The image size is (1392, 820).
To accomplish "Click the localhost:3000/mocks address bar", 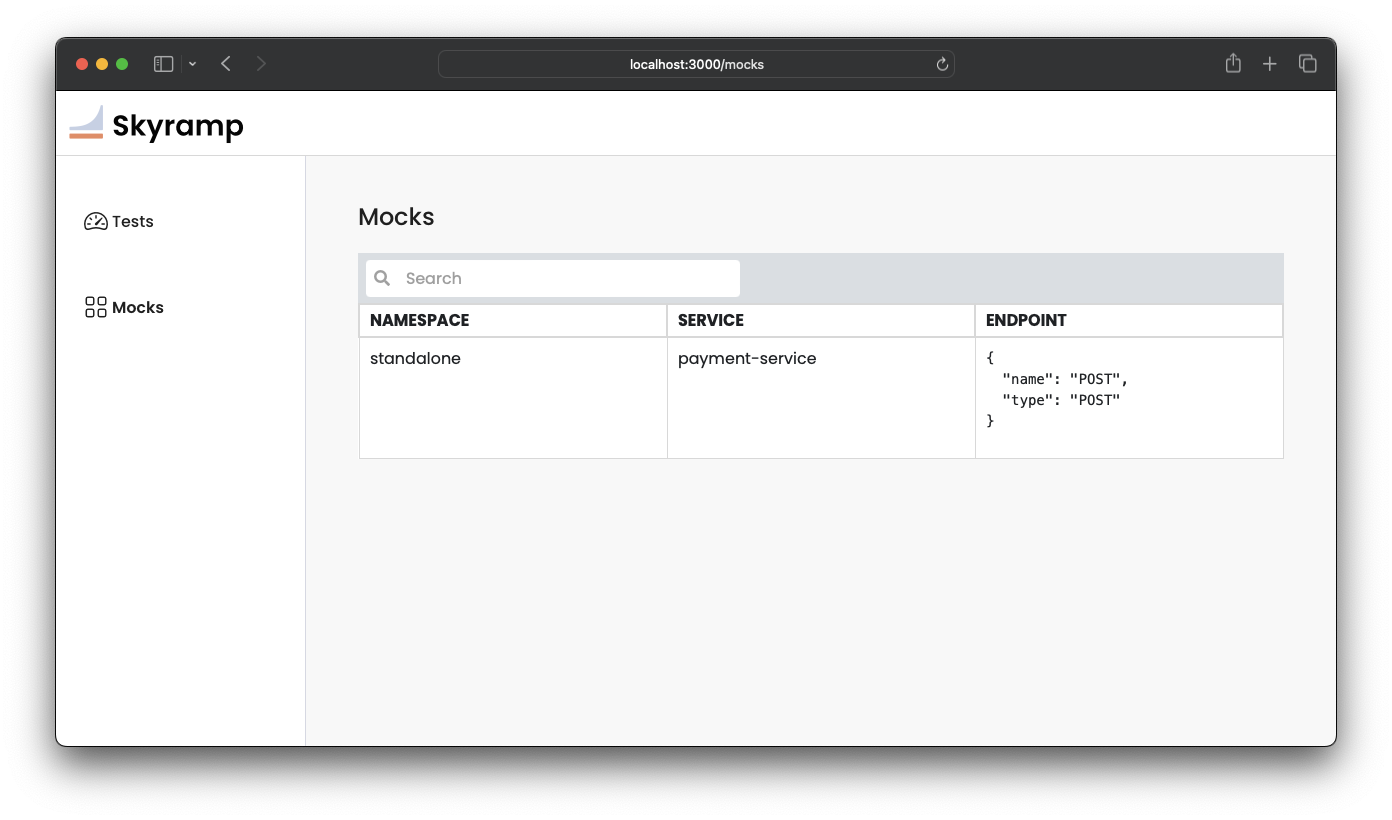I will click(x=696, y=64).
